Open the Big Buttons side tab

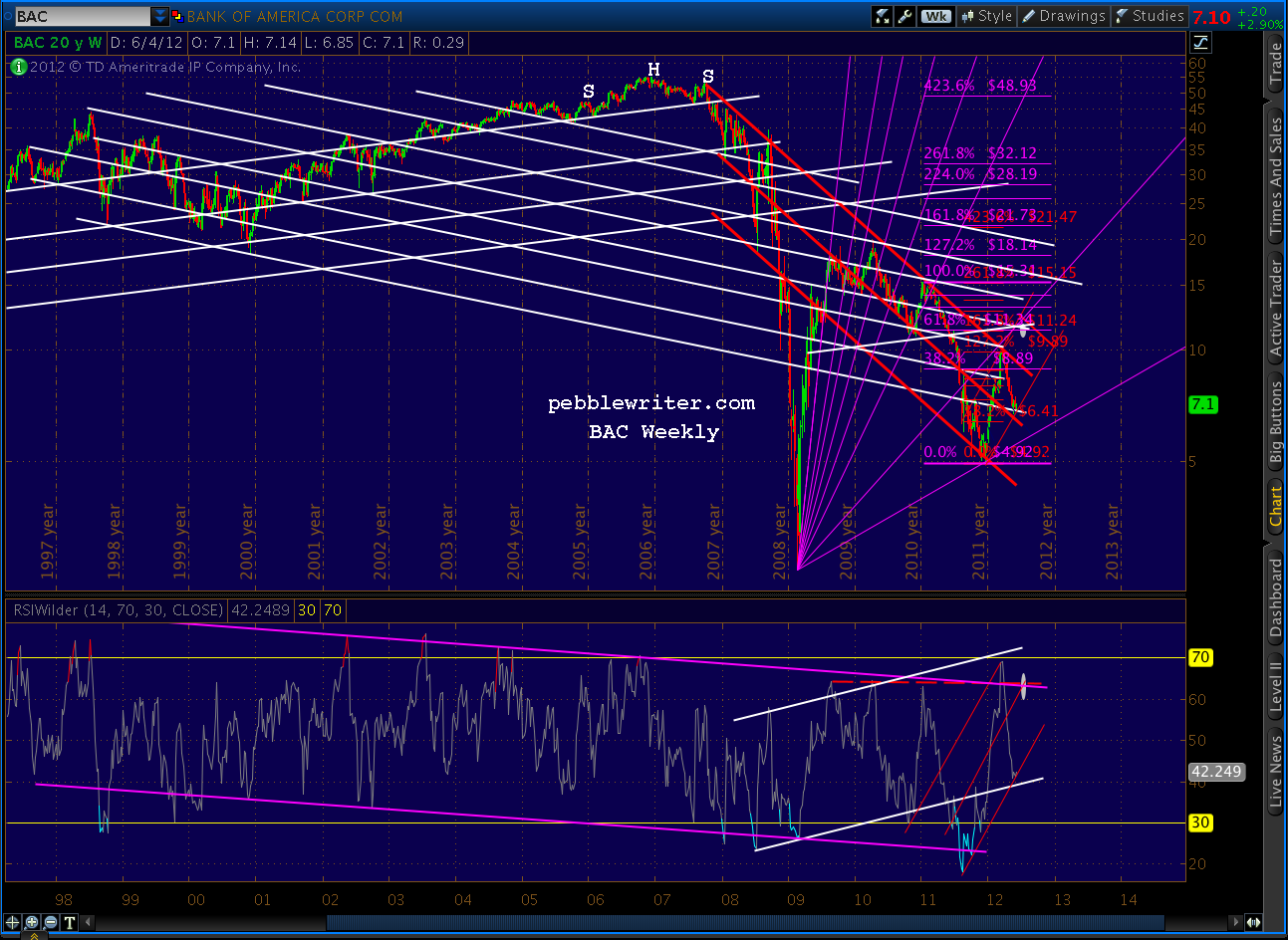pos(1276,422)
